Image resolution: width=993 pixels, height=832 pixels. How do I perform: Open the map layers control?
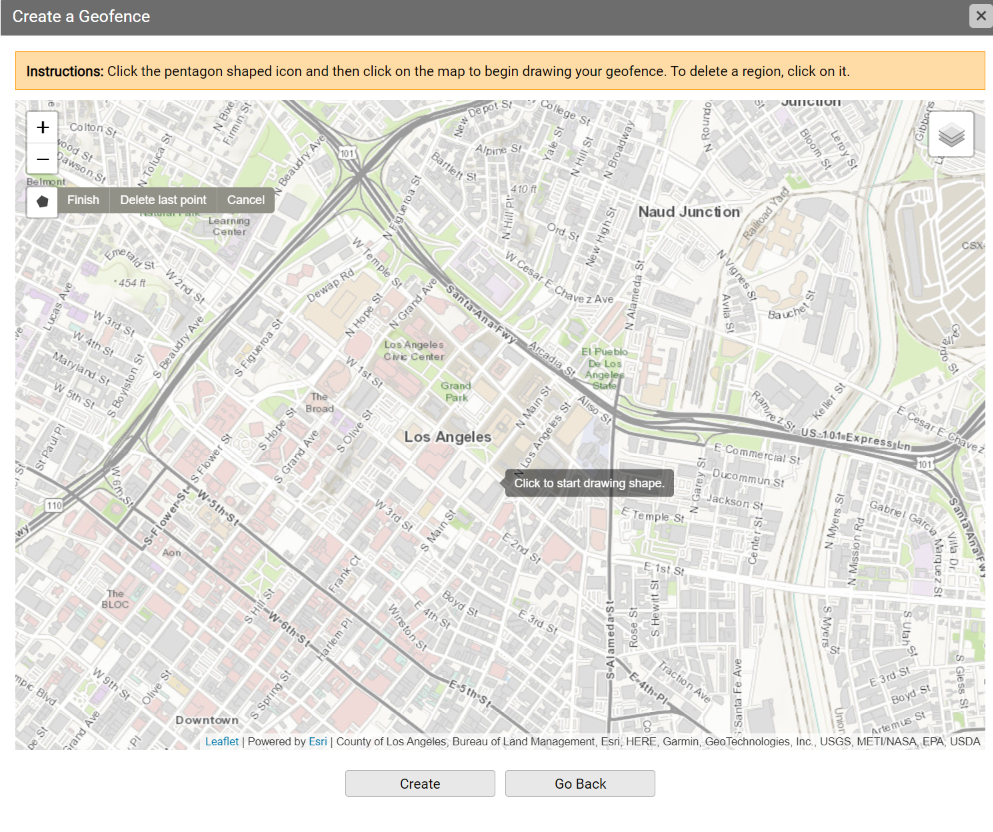pos(951,134)
